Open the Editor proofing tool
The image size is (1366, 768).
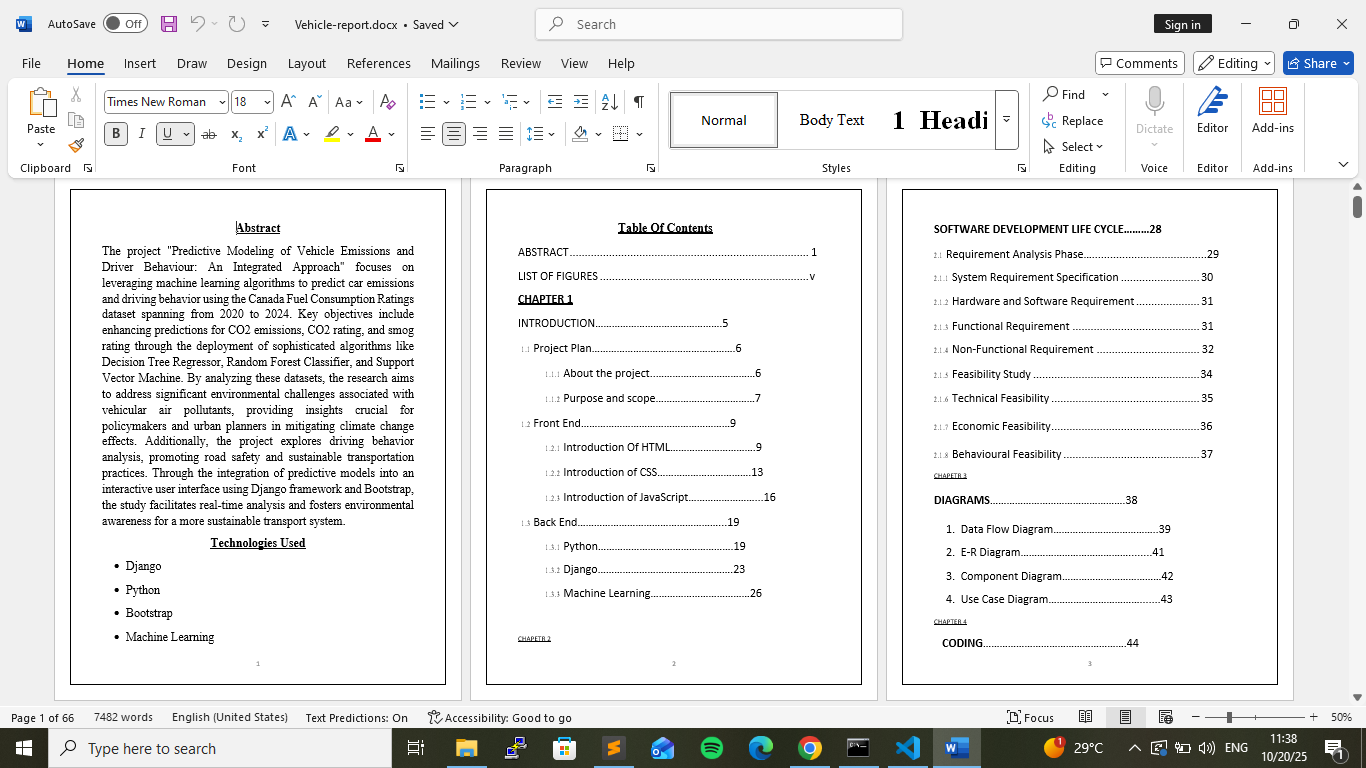click(1212, 110)
